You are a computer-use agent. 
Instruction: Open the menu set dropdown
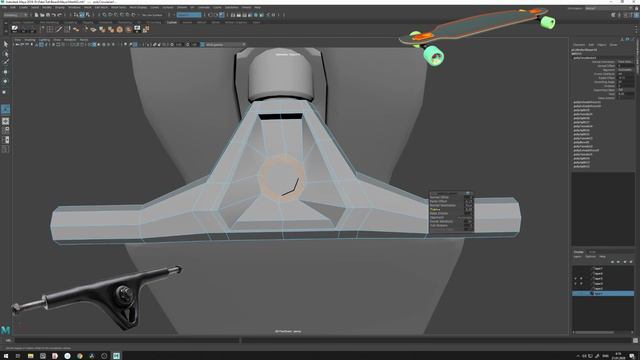(x=16, y=15)
